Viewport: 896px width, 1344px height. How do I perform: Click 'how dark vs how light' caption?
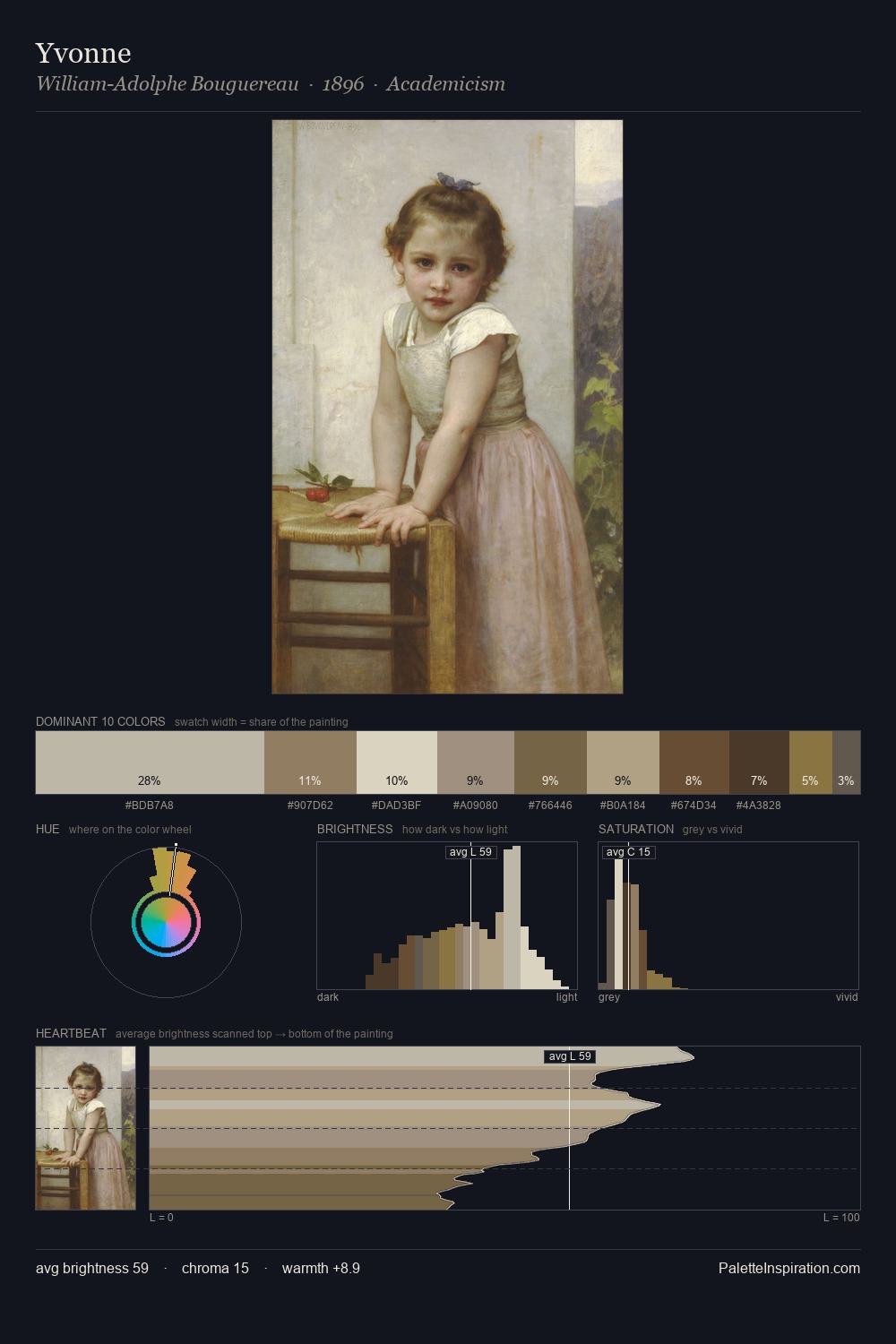(x=455, y=830)
